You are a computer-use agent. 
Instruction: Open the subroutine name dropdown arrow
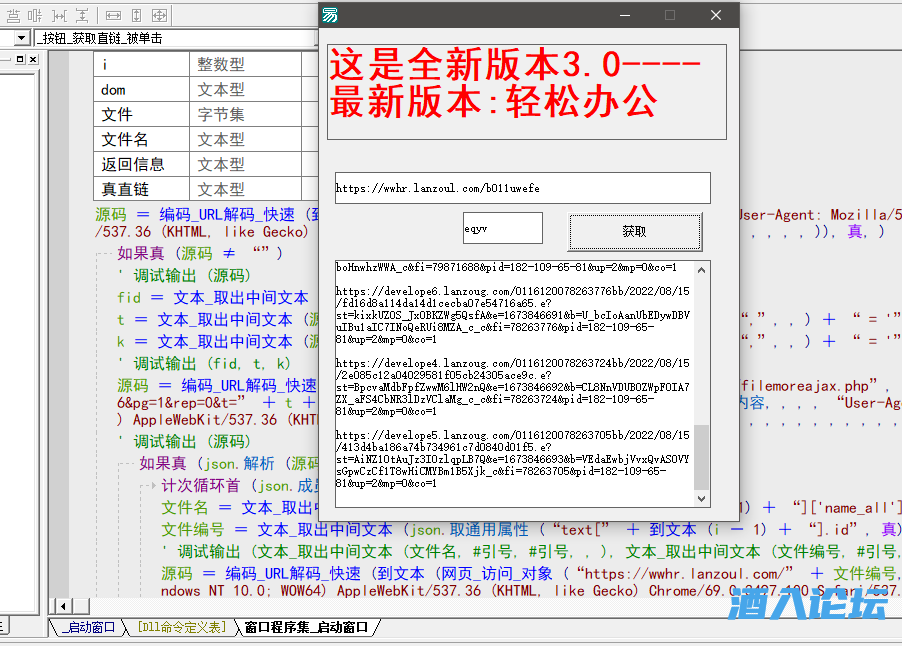coord(21,38)
